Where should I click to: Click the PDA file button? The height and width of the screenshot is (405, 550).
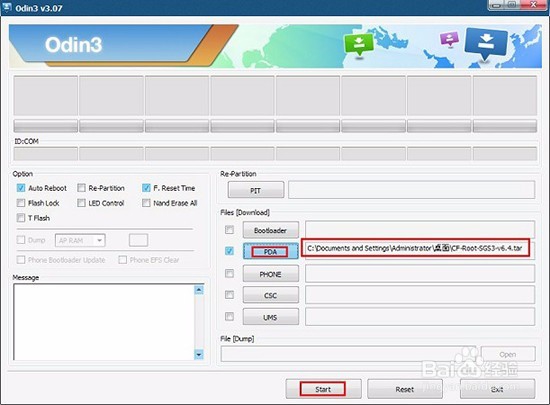tap(271, 251)
